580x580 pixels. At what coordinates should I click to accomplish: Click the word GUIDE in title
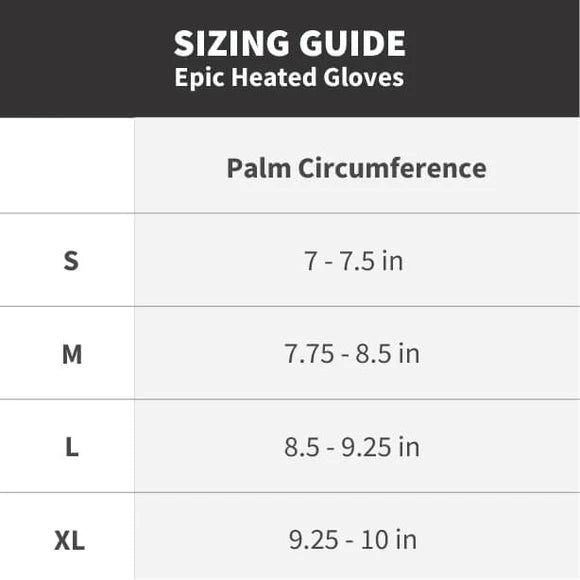353,43
